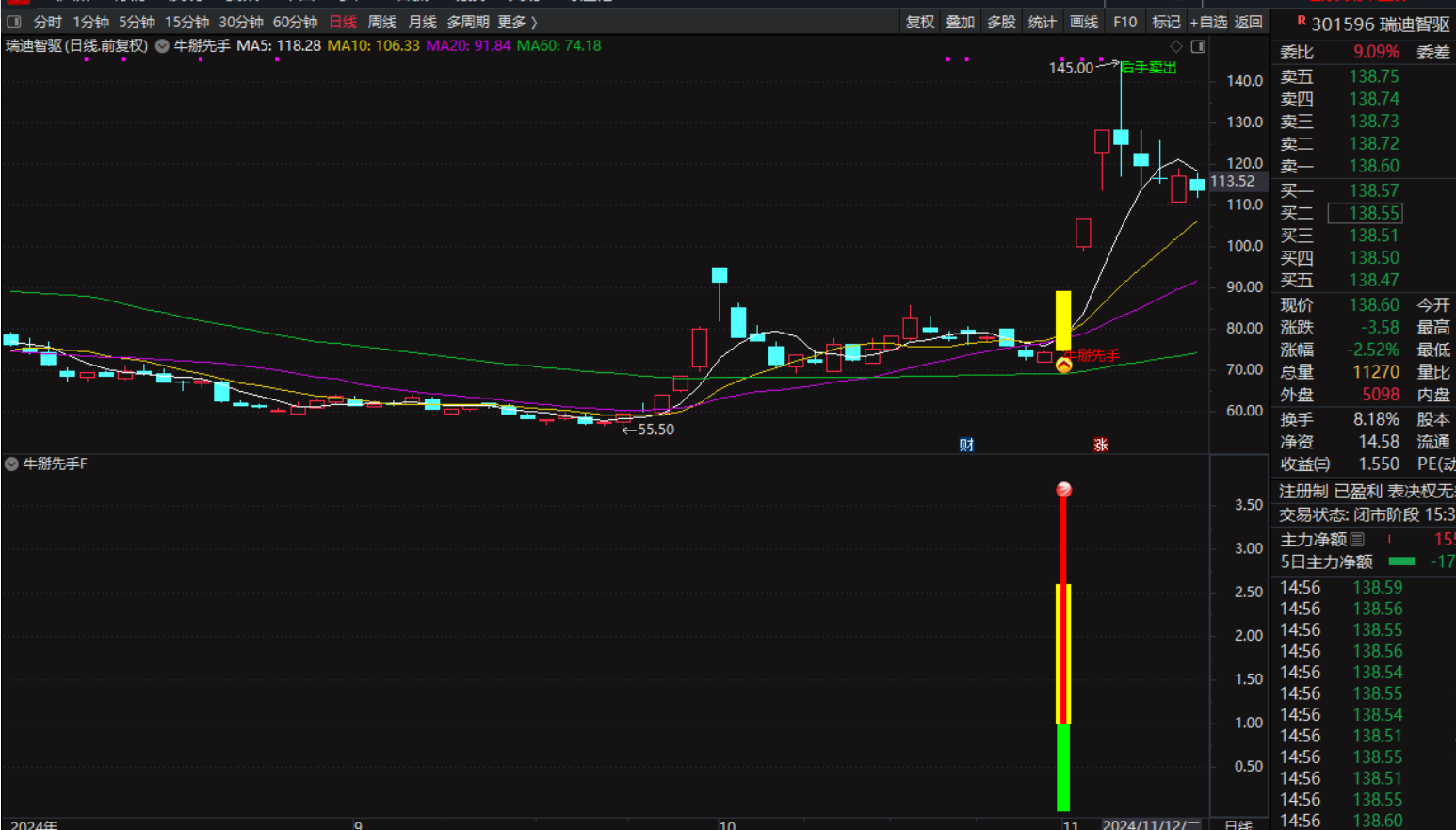Click the 财 financial event marker
The height and width of the screenshot is (830, 1456).
pos(966,445)
